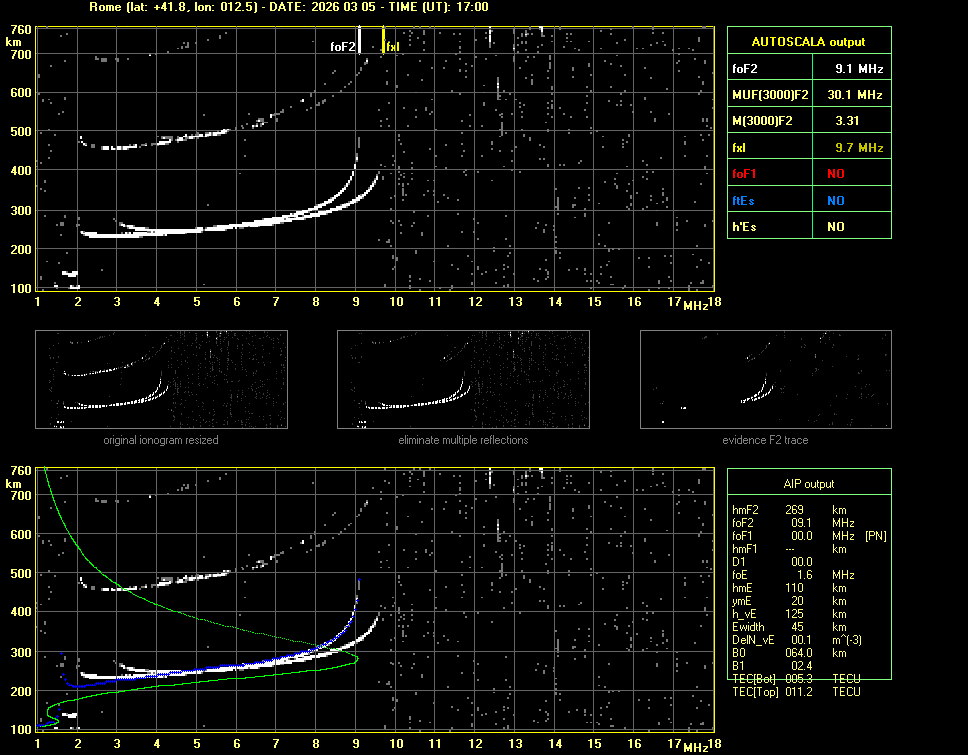Click the Rome date and time title

click(288, 7)
